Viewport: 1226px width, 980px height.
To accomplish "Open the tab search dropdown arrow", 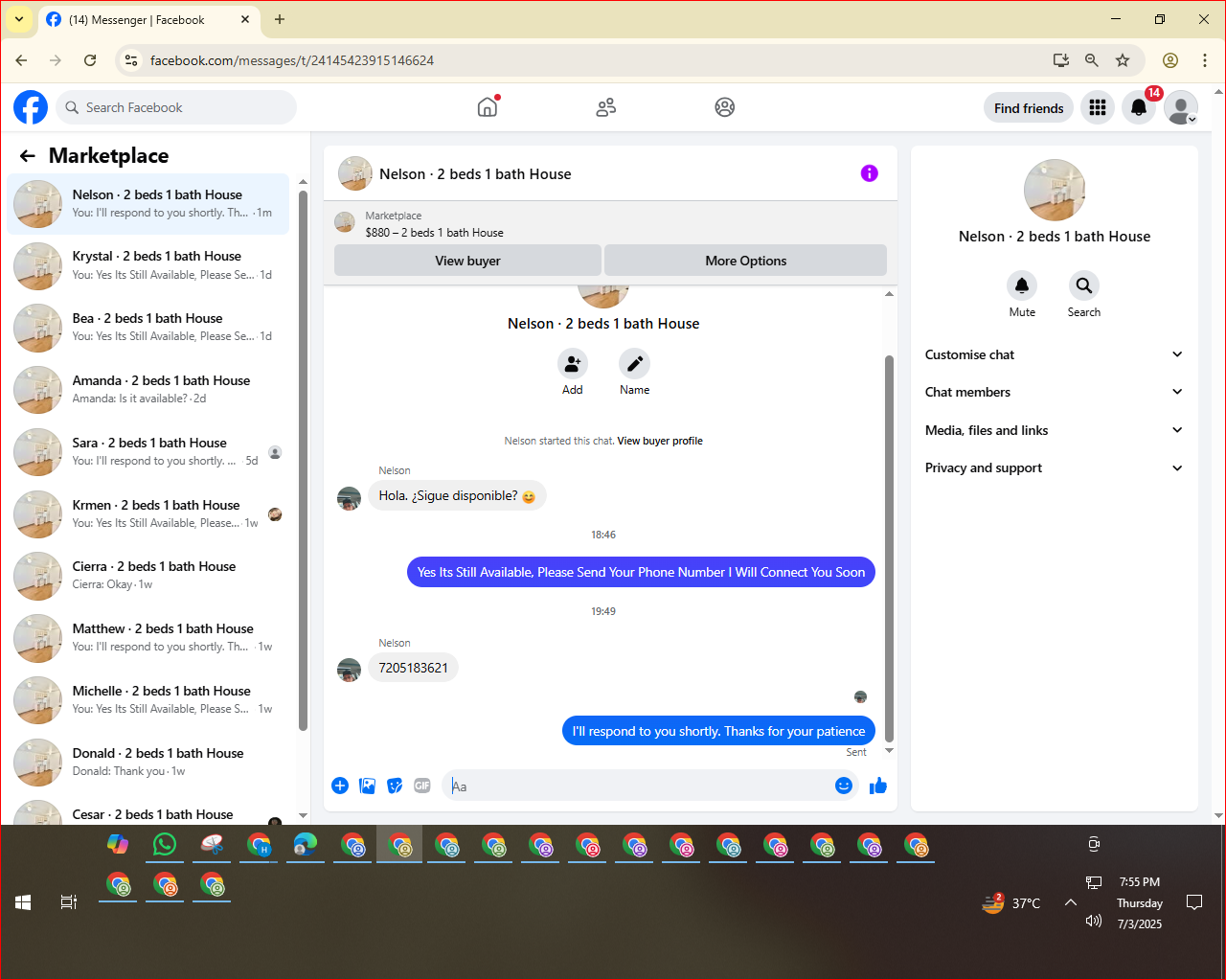I will pos(19,19).
